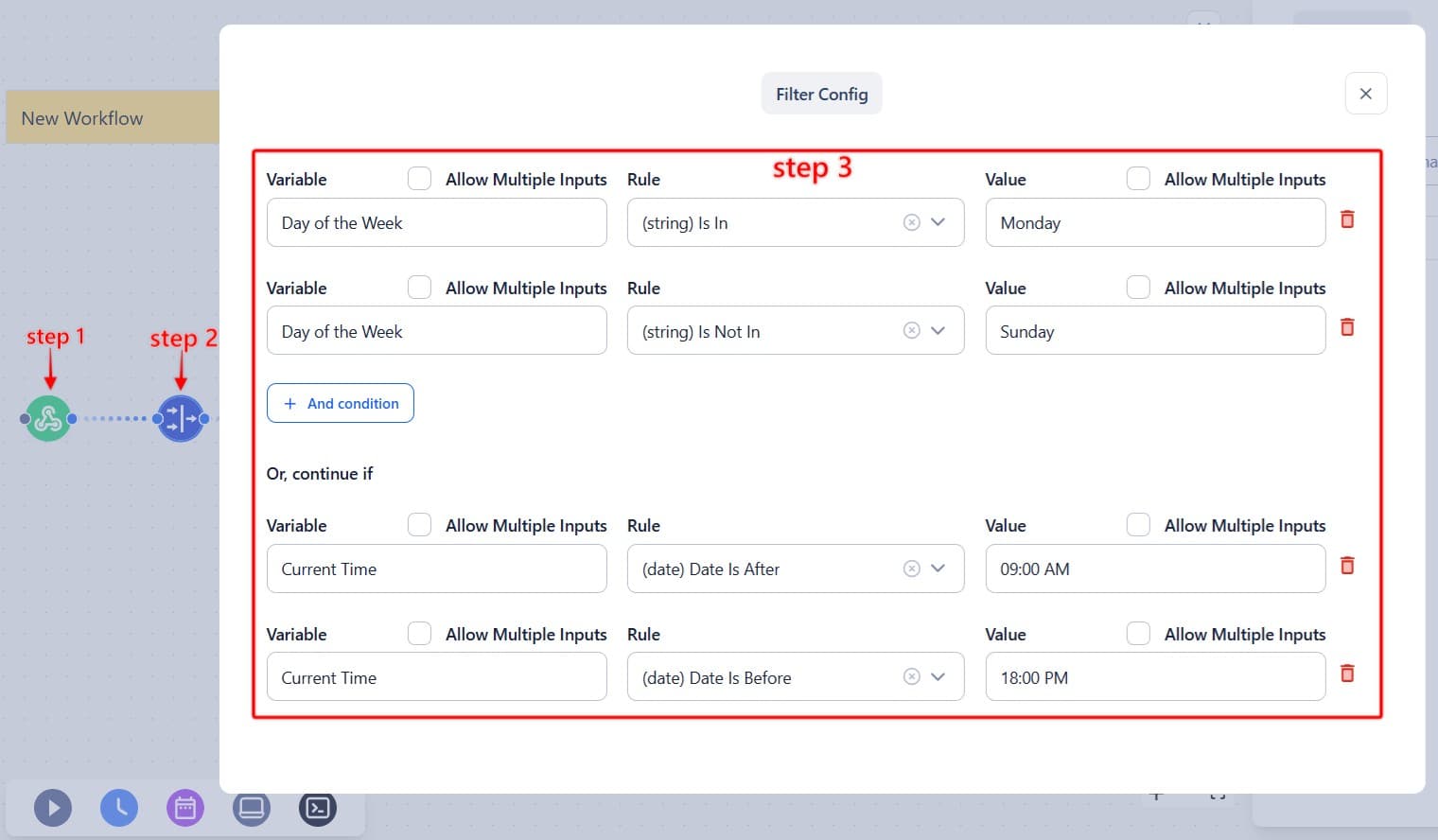The image size is (1438, 840).
Task: Delete the Monday condition row
Action: [x=1347, y=219]
